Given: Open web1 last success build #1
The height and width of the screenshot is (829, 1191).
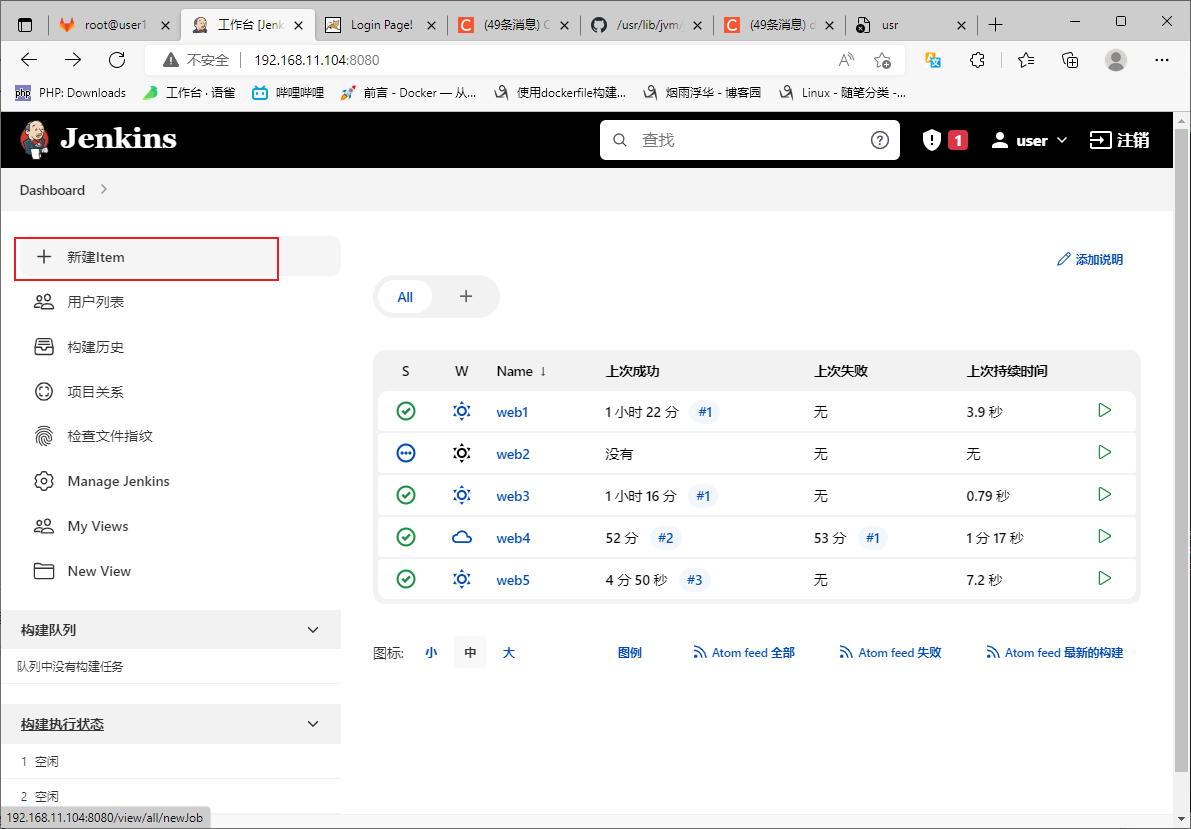Looking at the screenshot, I should [705, 412].
